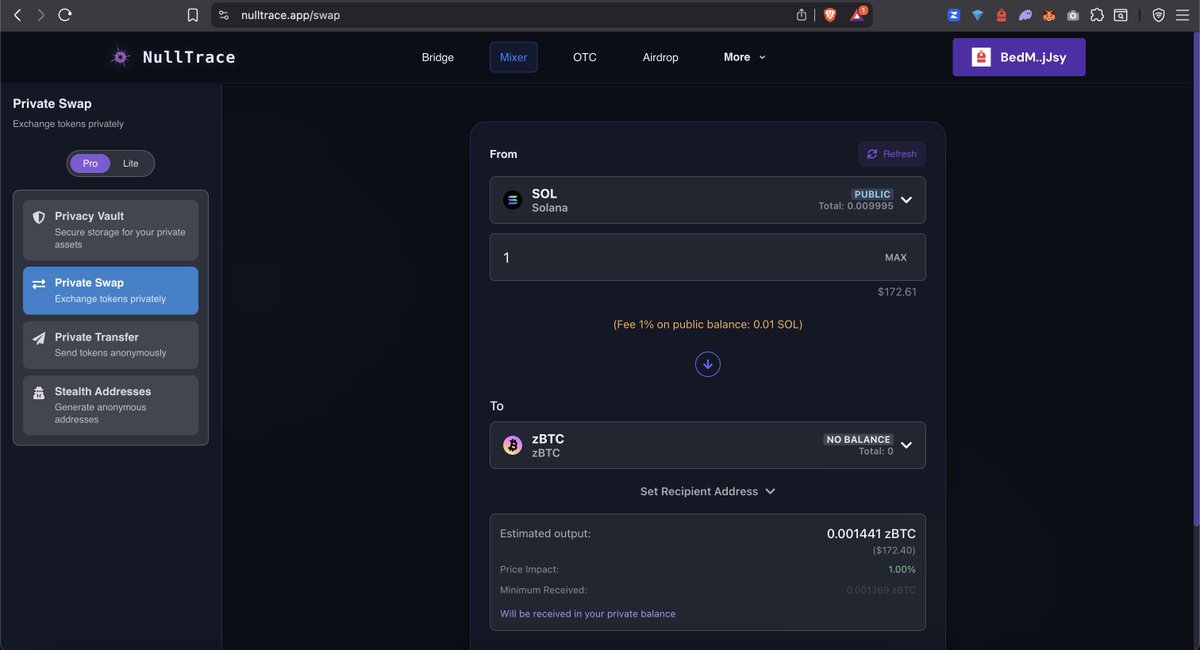Expand Set Recipient Address
1200x650 pixels.
click(x=708, y=491)
